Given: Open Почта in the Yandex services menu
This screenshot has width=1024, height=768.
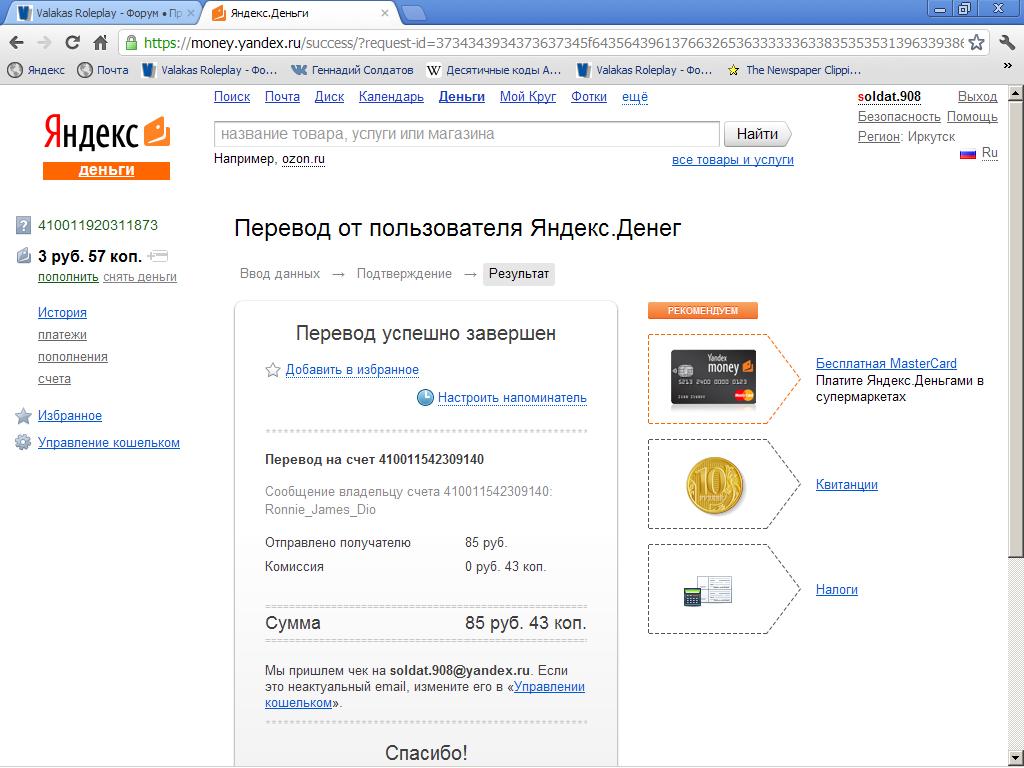Looking at the screenshot, I should click(282, 97).
